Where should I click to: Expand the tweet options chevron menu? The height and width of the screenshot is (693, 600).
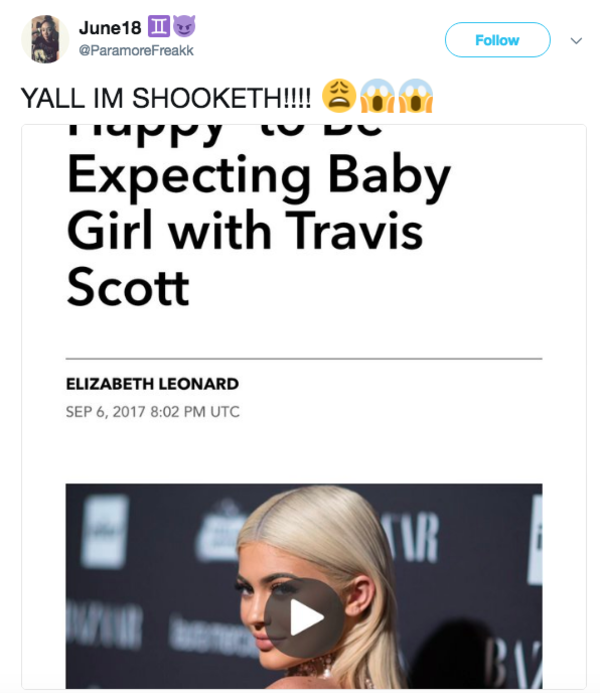576,41
